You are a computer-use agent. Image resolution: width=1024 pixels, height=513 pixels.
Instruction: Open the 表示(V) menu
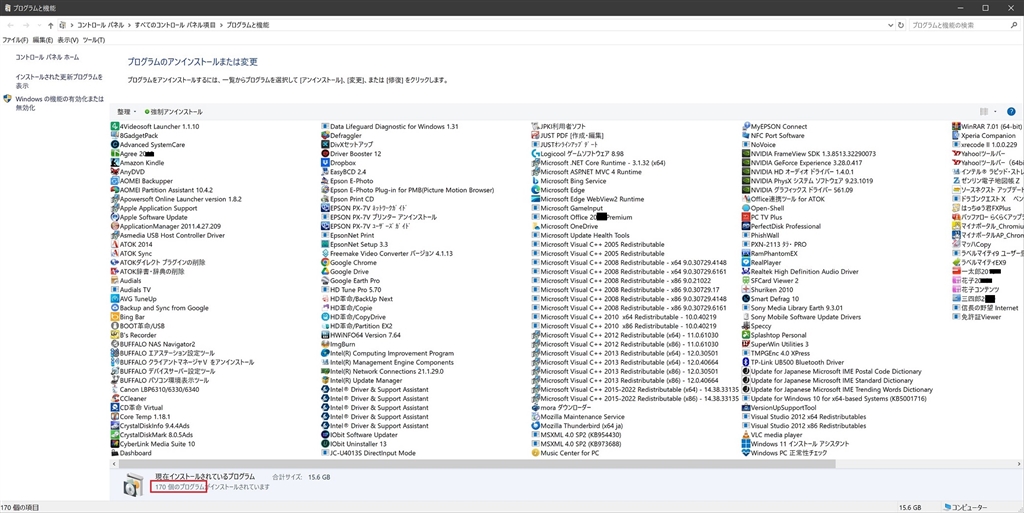pyautogui.click(x=68, y=40)
